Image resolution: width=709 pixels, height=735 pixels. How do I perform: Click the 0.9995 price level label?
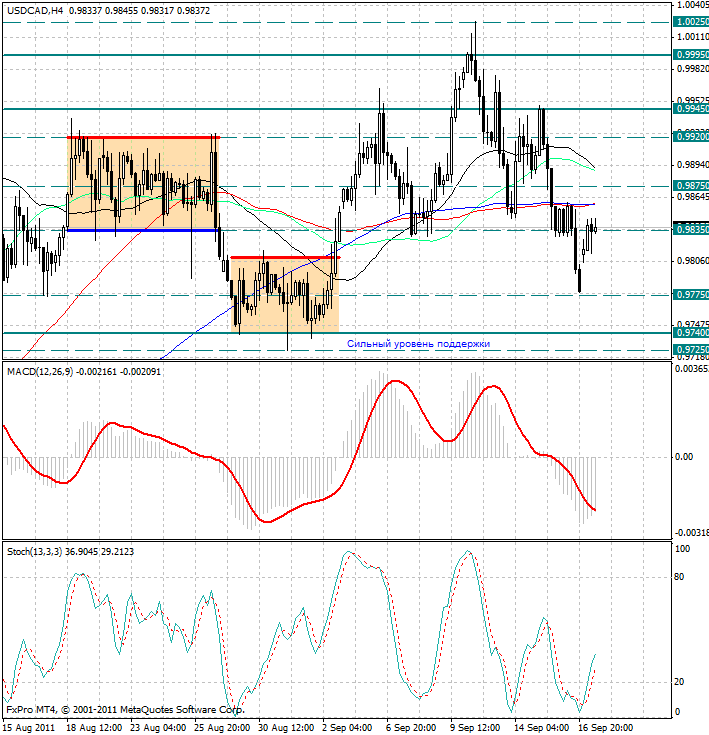pyautogui.click(x=691, y=54)
